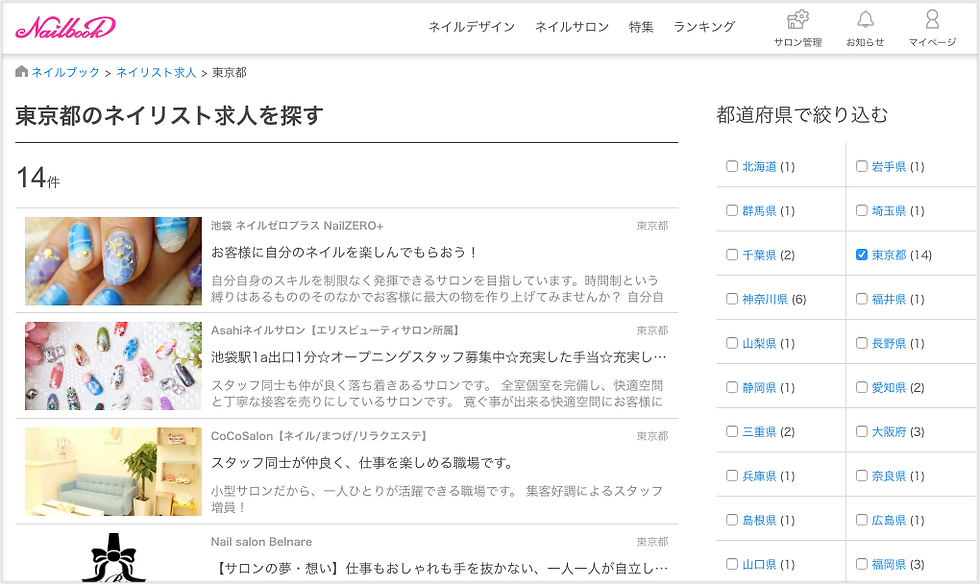Open the ネイルサロン menu
The width and height of the screenshot is (980, 584).
pos(572,27)
